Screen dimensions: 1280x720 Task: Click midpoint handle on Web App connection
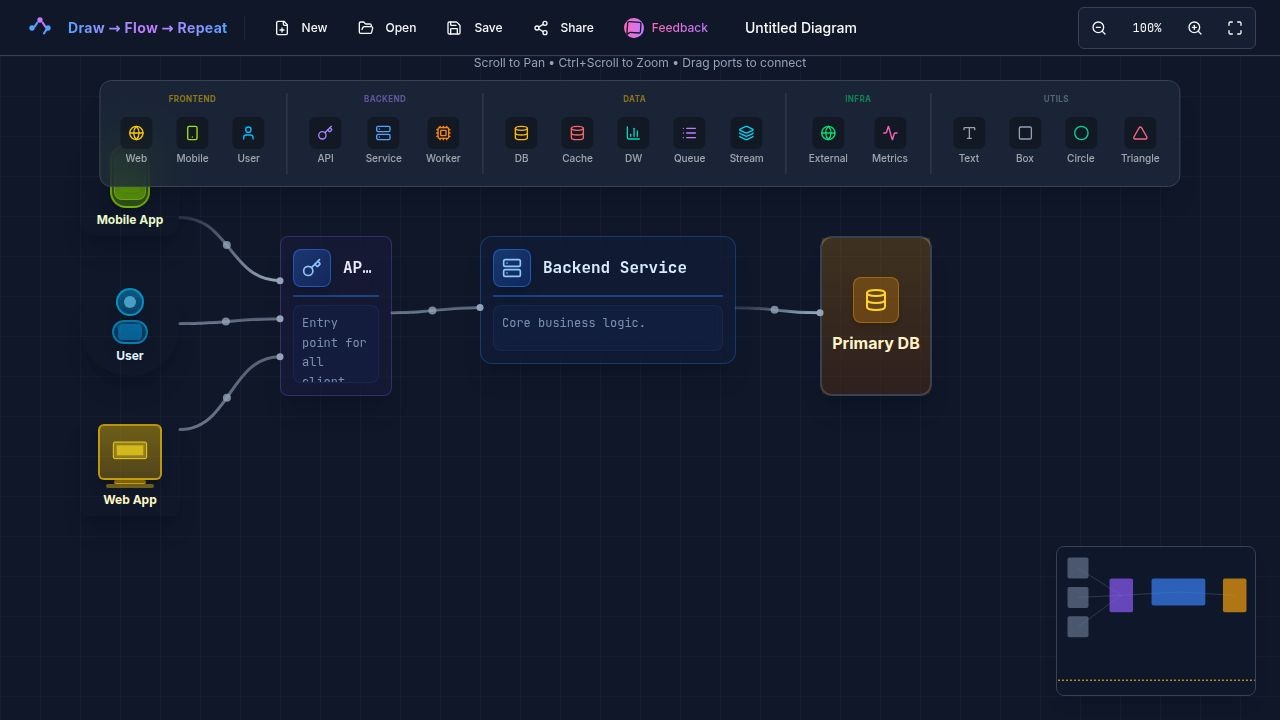tap(227, 398)
